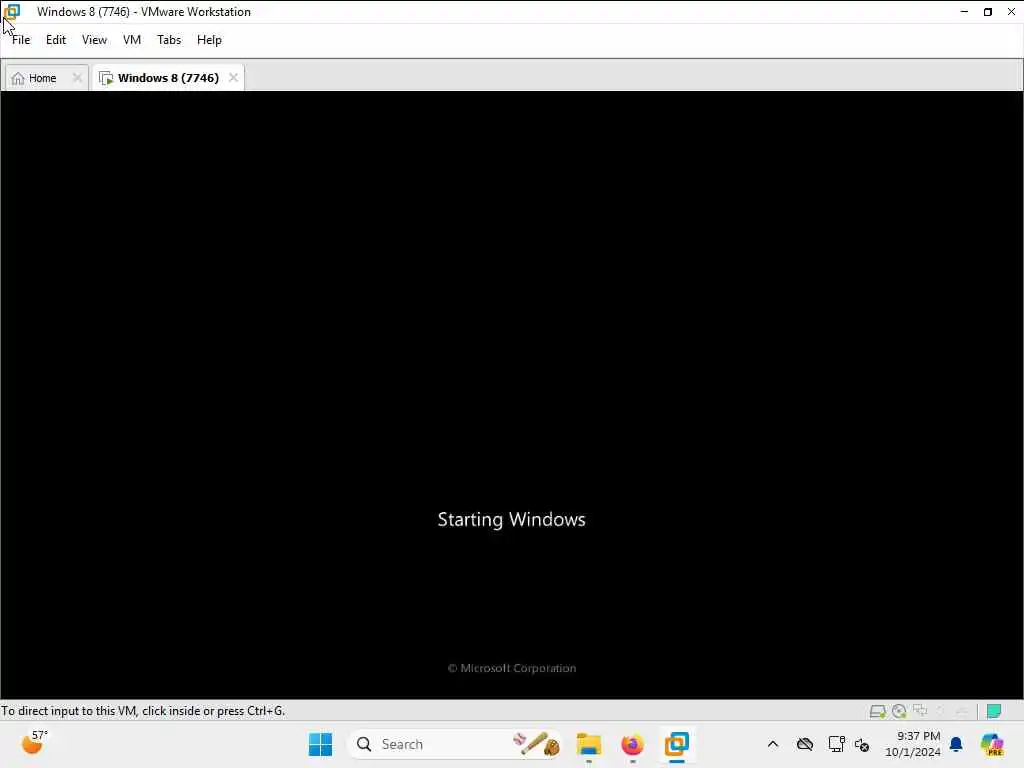The height and width of the screenshot is (768, 1024).
Task: Click the VMware Workstation taskbar icon
Action: (x=677, y=744)
